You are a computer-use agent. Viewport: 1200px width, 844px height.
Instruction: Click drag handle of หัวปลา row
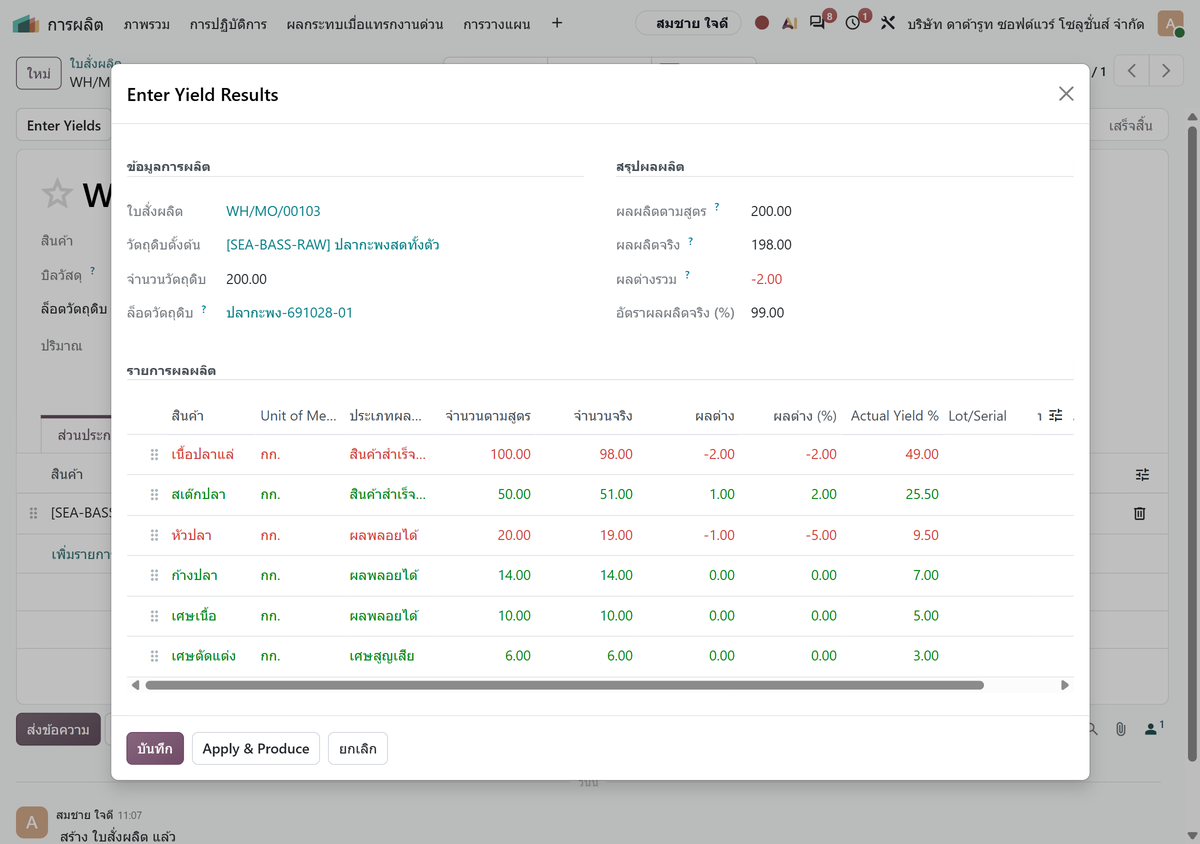pos(154,535)
